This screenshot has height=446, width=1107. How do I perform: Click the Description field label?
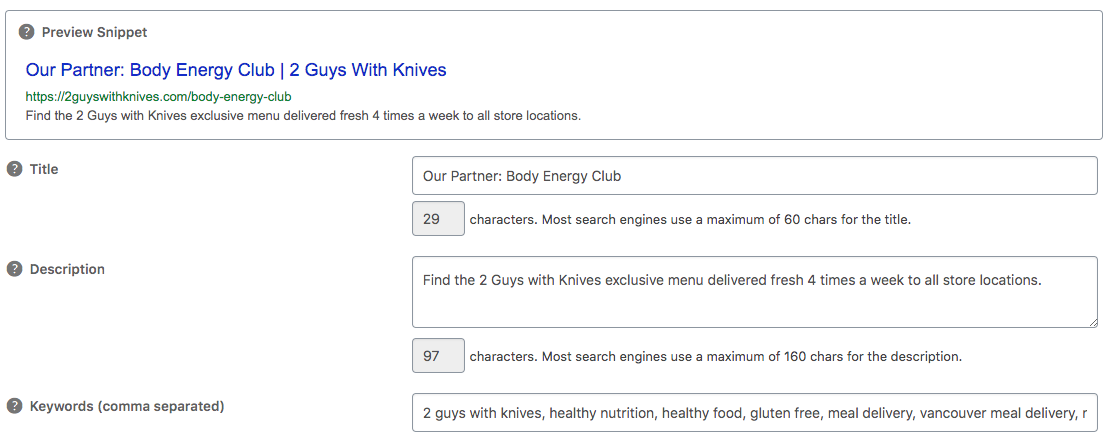click(x=67, y=269)
